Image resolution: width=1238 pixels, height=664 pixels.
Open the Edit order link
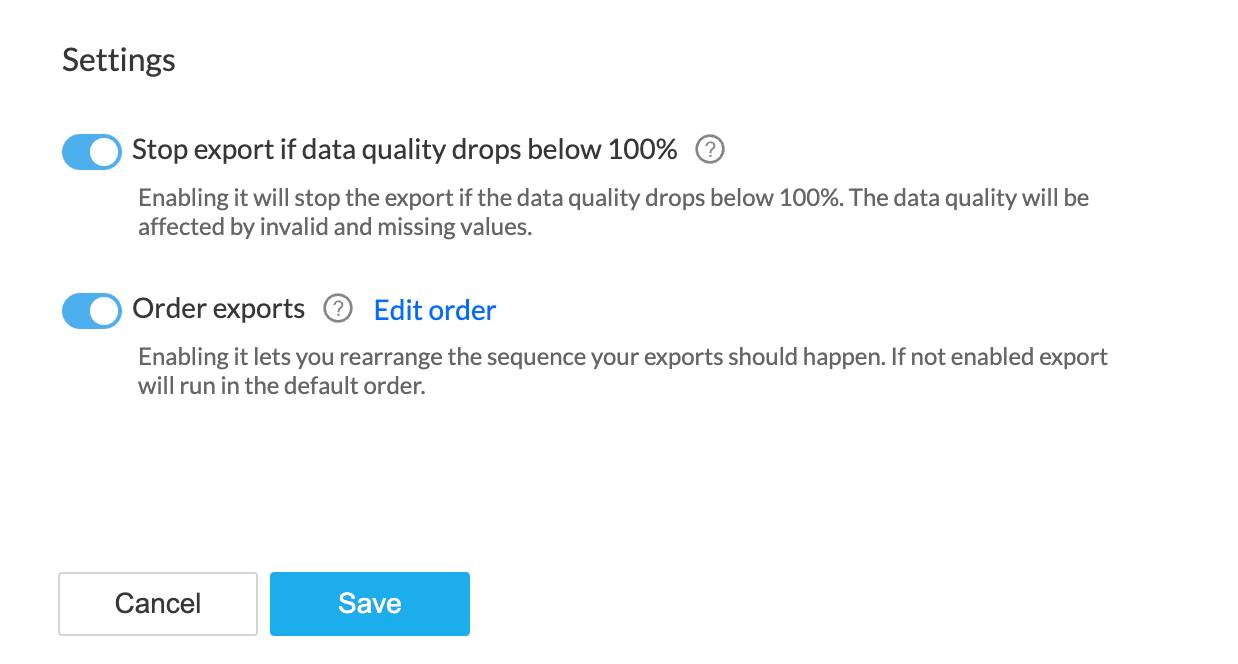[x=435, y=310]
